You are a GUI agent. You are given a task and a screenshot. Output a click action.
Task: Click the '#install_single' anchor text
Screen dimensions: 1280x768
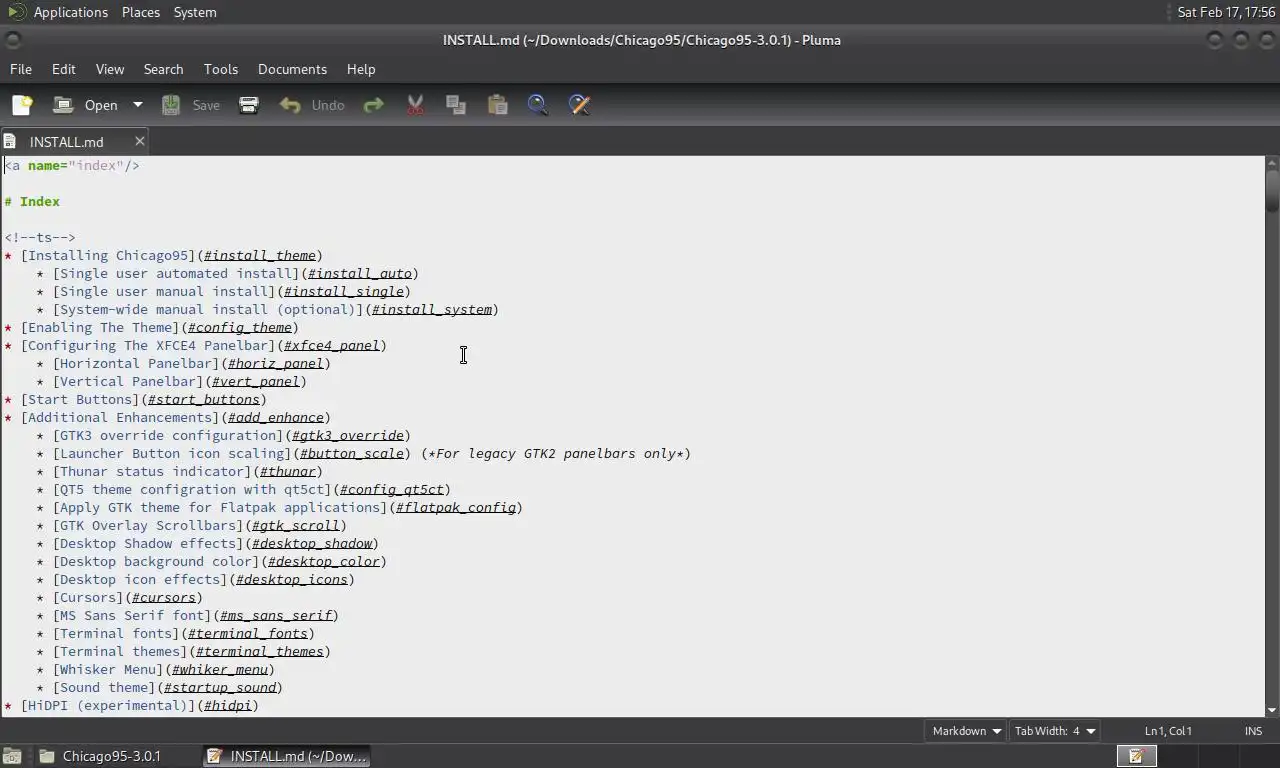tap(344, 292)
